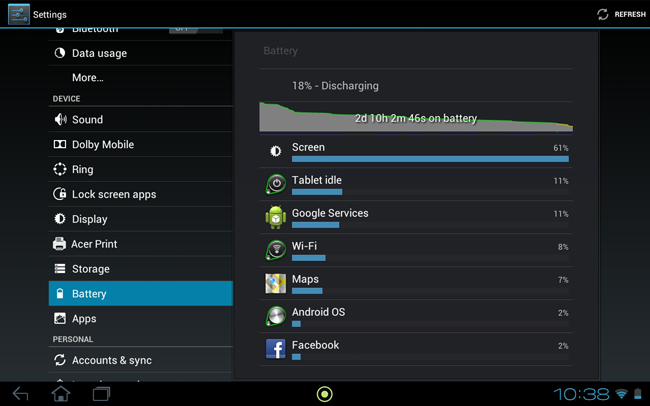Open Data usage settings

click(141, 53)
